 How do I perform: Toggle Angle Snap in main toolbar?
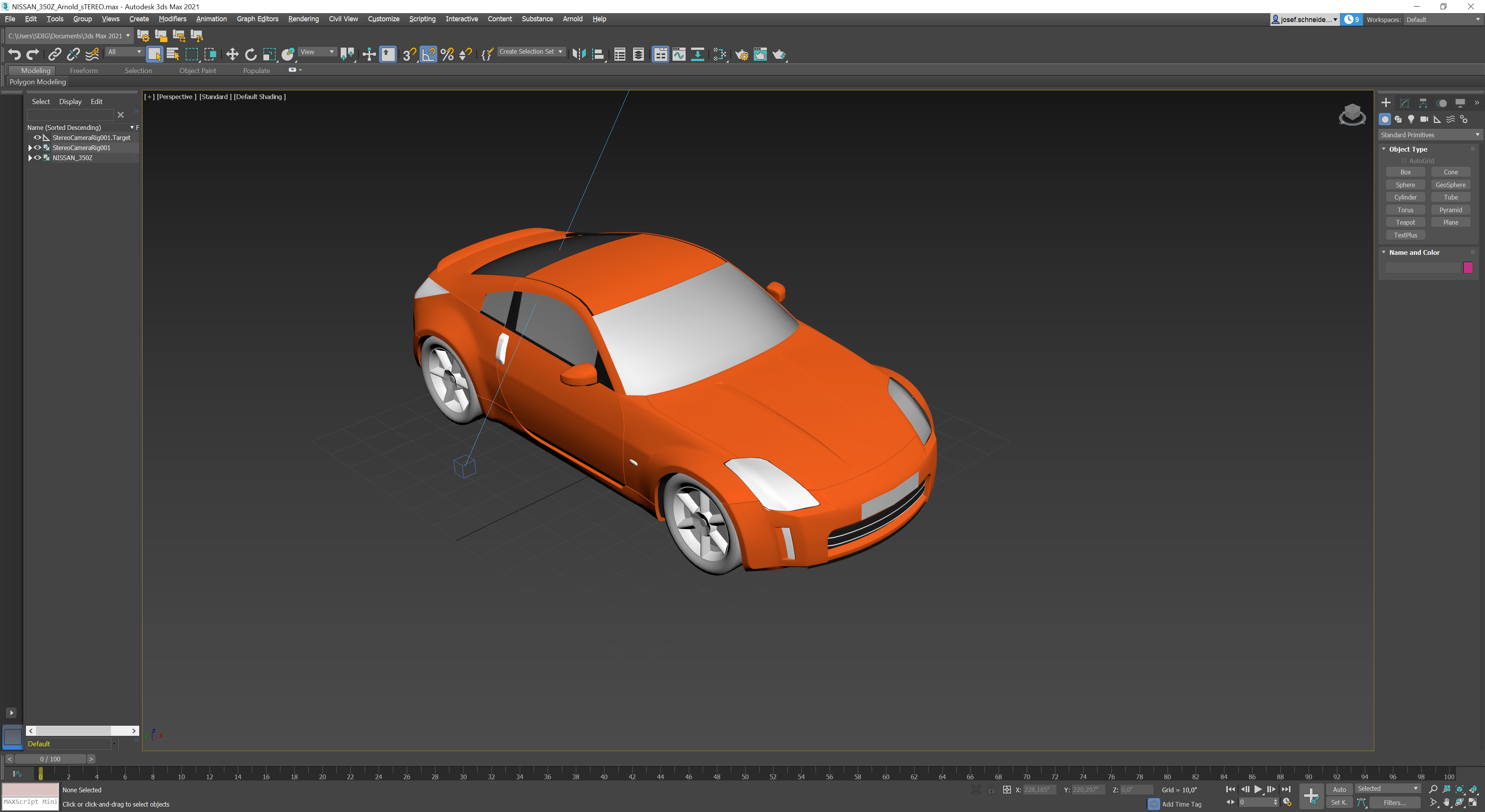[x=428, y=54]
